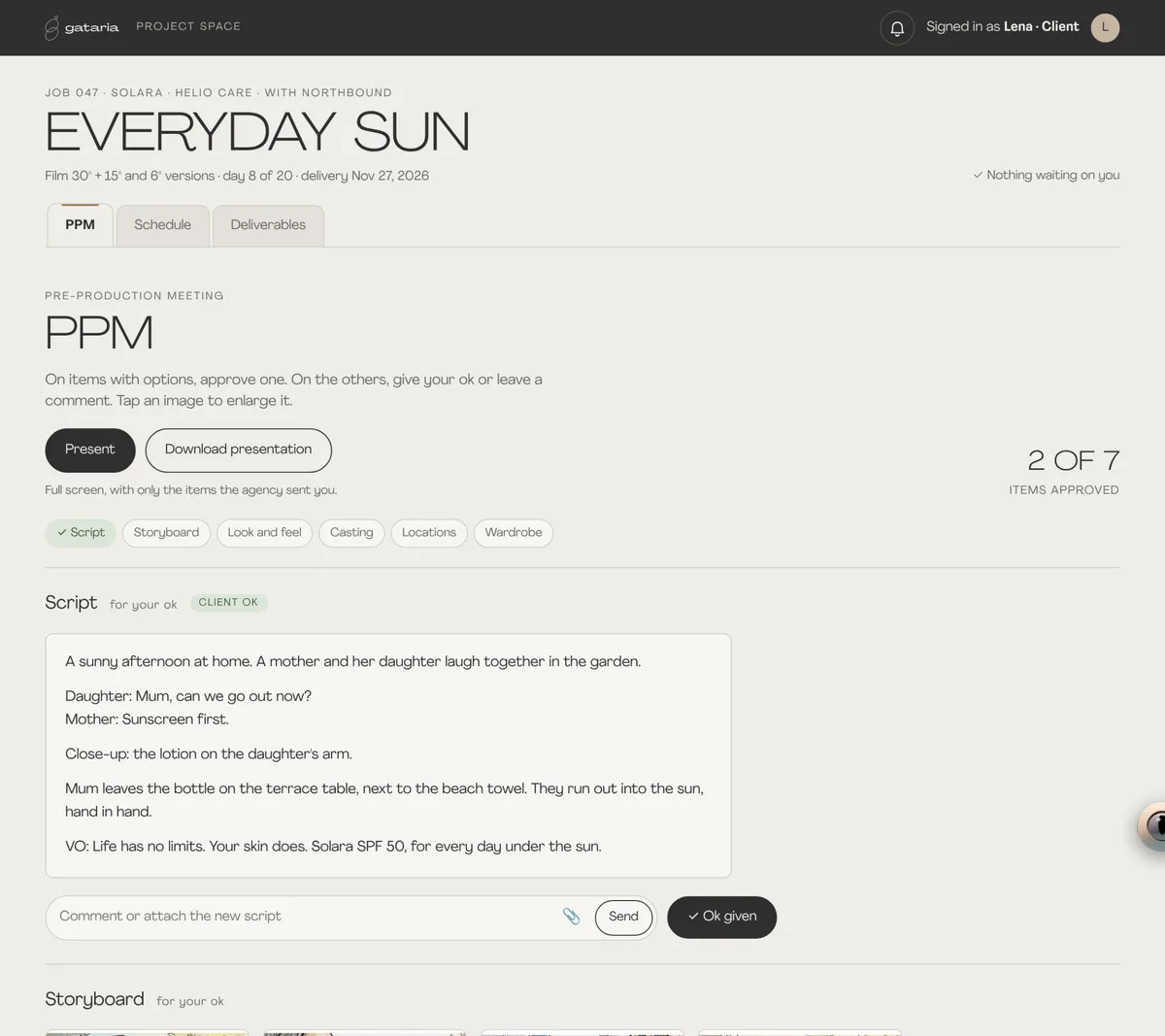This screenshot has width=1165, height=1036.
Task: Select the PPM tab
Action: [80, 225]
